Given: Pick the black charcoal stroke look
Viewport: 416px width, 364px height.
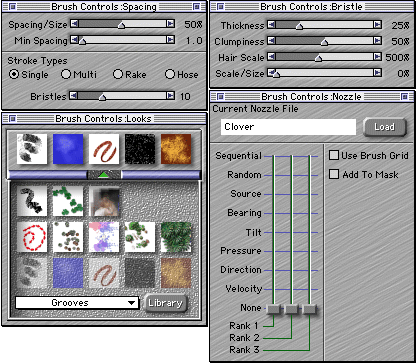Looking at the screenshot, I should (x=32, y=201).
